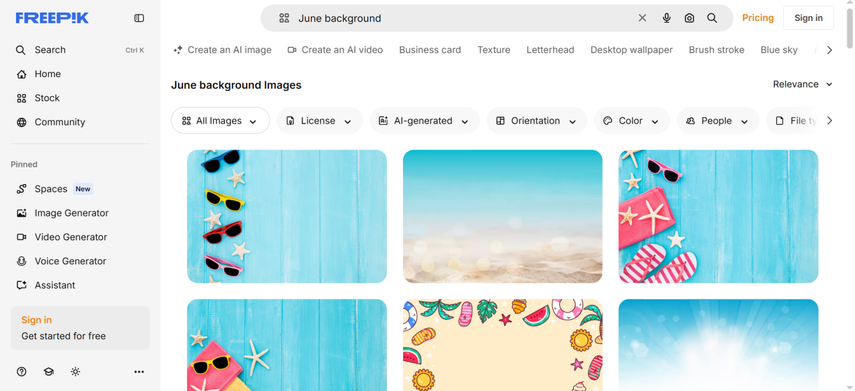Click the top Sign in button
855x391 pixels.
coord(808,18)
